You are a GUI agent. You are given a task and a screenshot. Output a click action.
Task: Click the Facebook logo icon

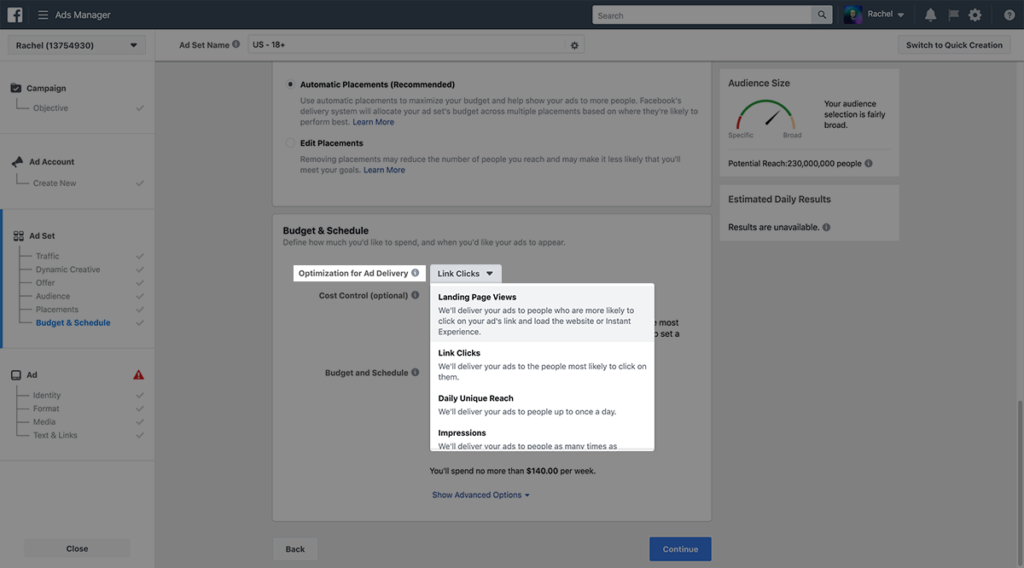tap(15, 15)
